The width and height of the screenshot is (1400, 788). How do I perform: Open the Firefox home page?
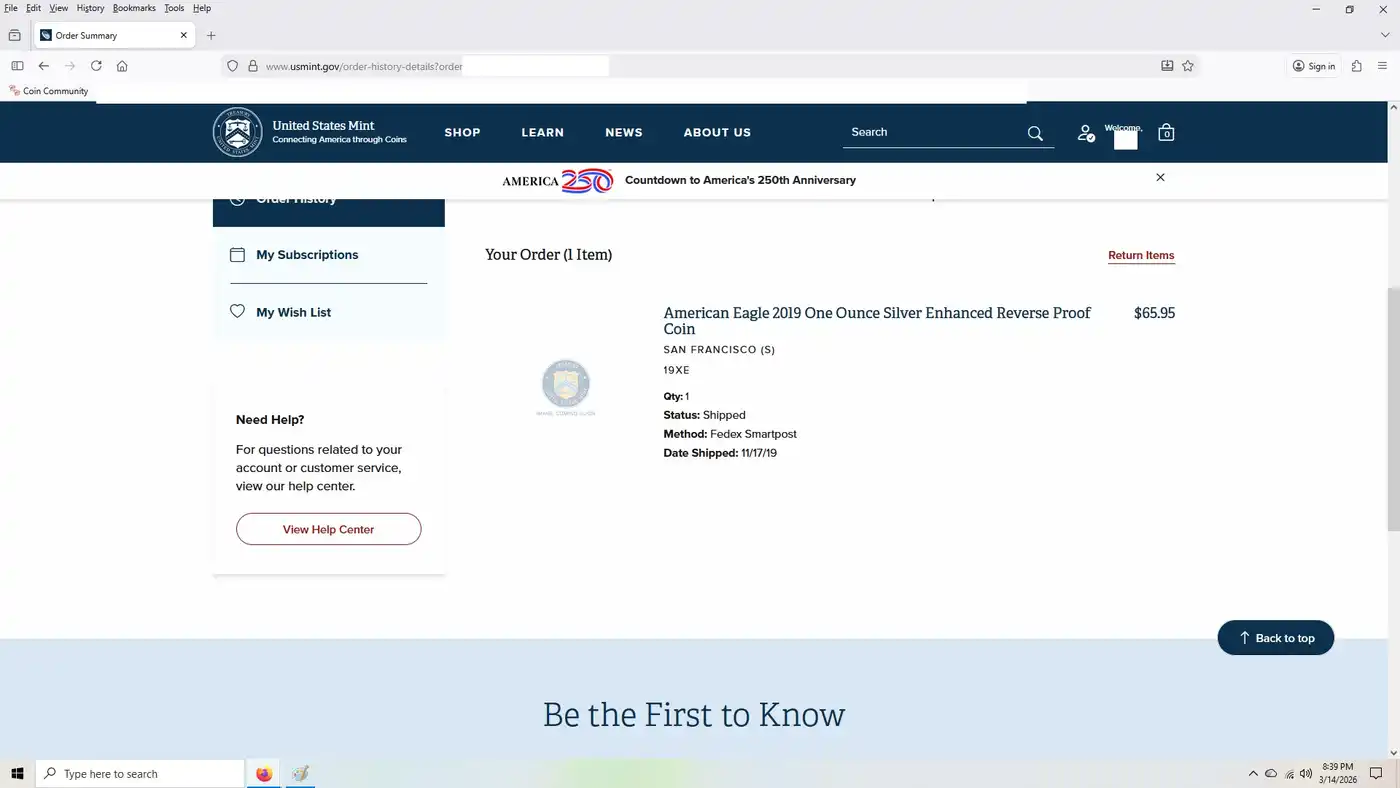122,66
